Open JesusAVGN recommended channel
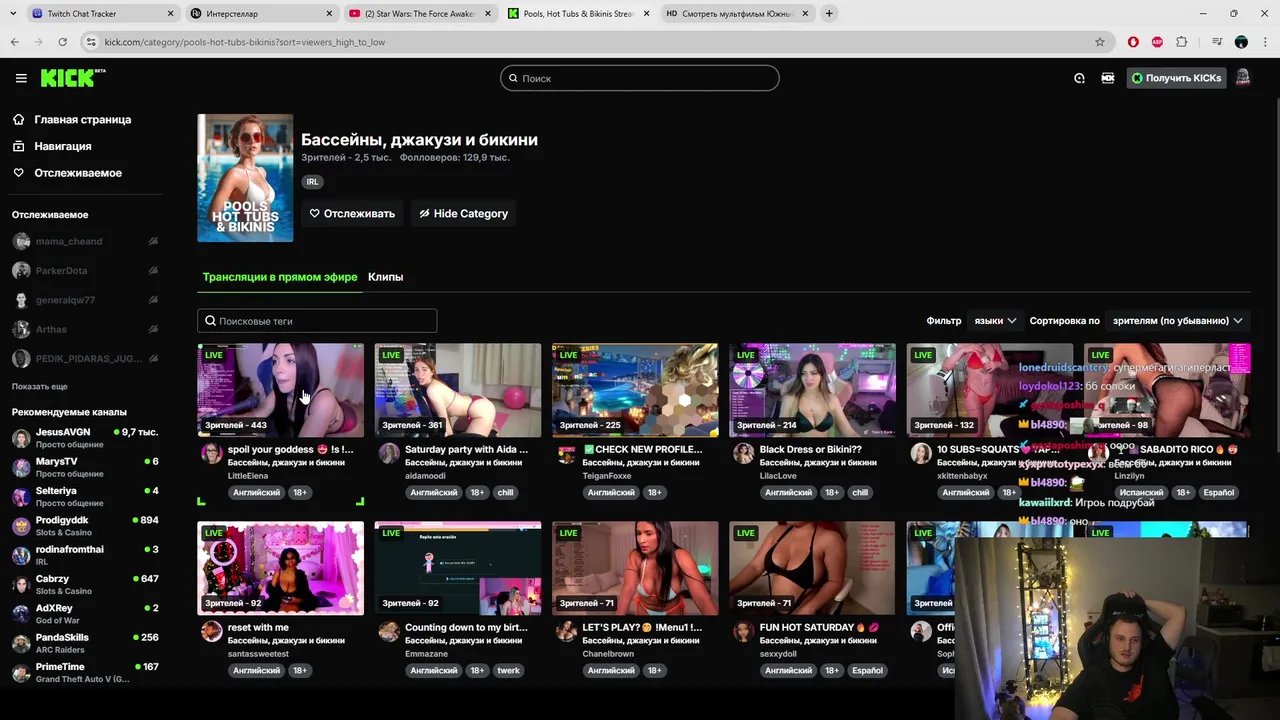1280x720 pixels. pos(85,438)
